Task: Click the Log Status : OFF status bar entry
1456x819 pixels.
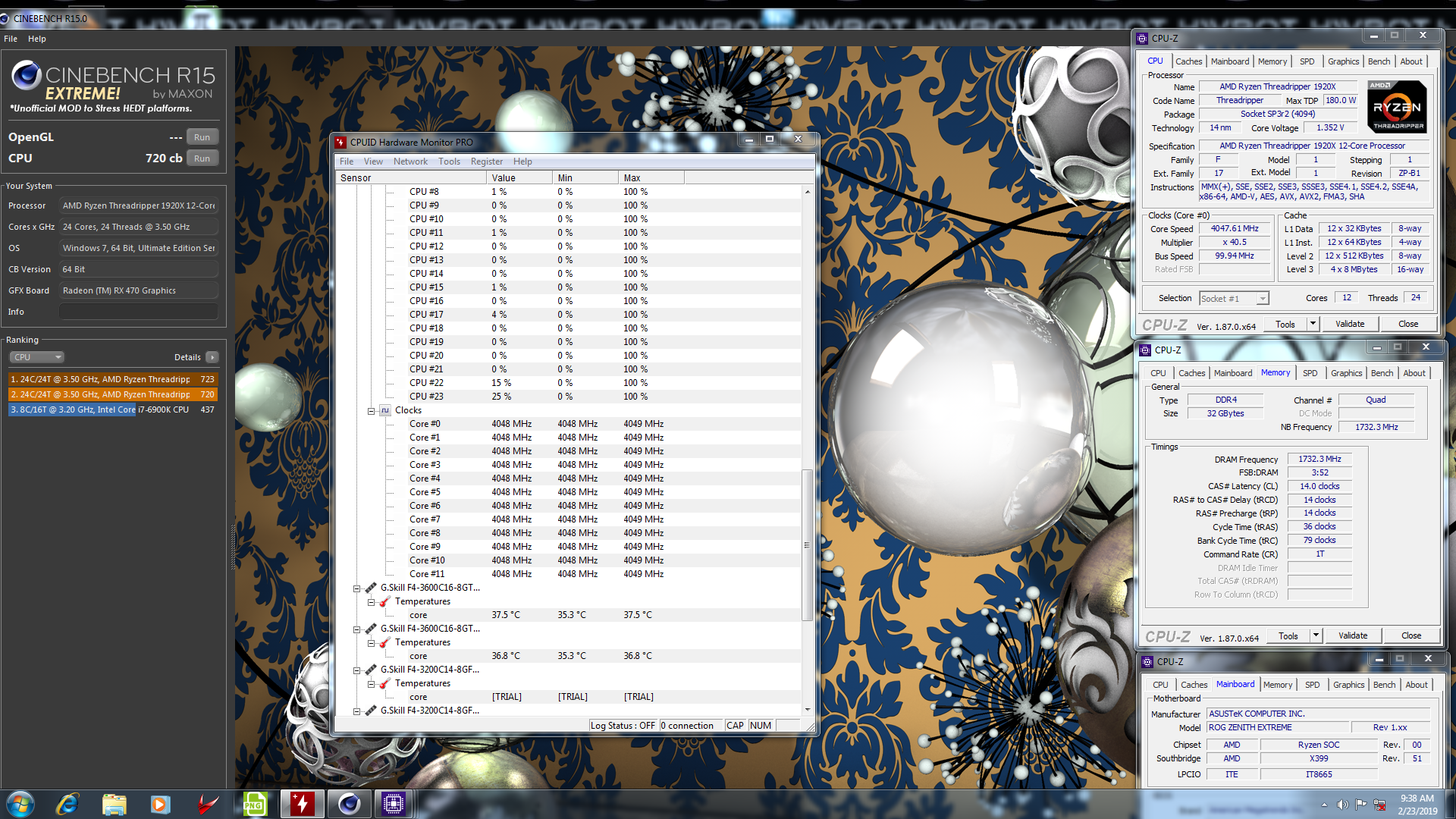Action: [x=623, y=726]
